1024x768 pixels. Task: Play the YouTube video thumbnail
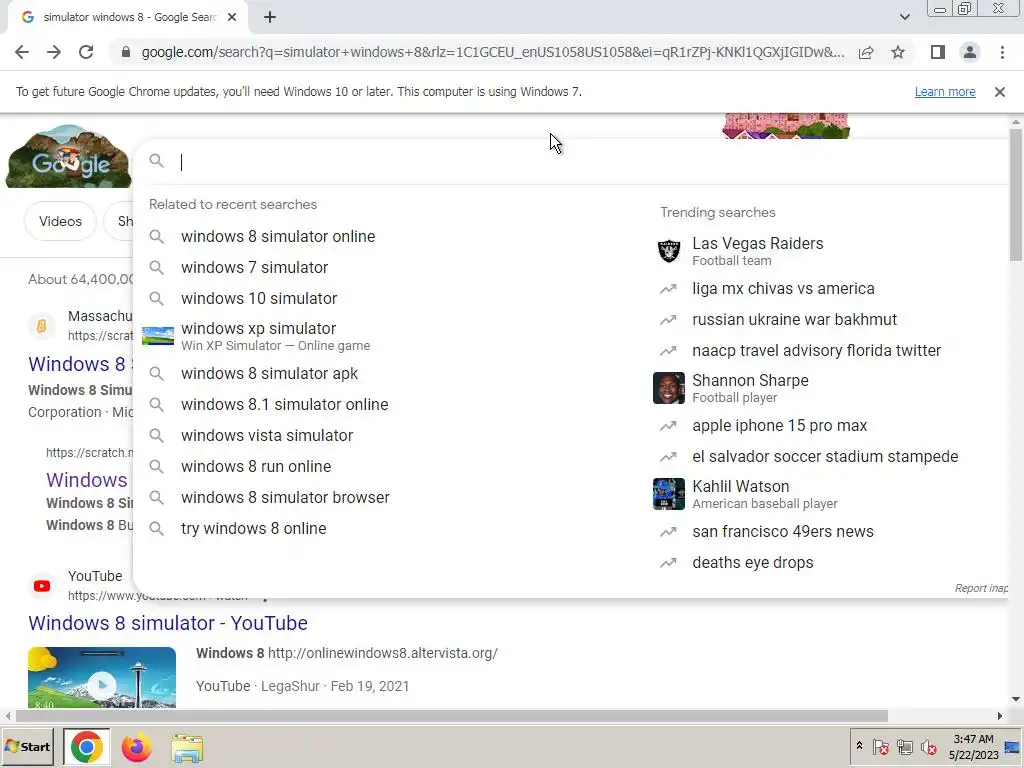pos(102,678)
